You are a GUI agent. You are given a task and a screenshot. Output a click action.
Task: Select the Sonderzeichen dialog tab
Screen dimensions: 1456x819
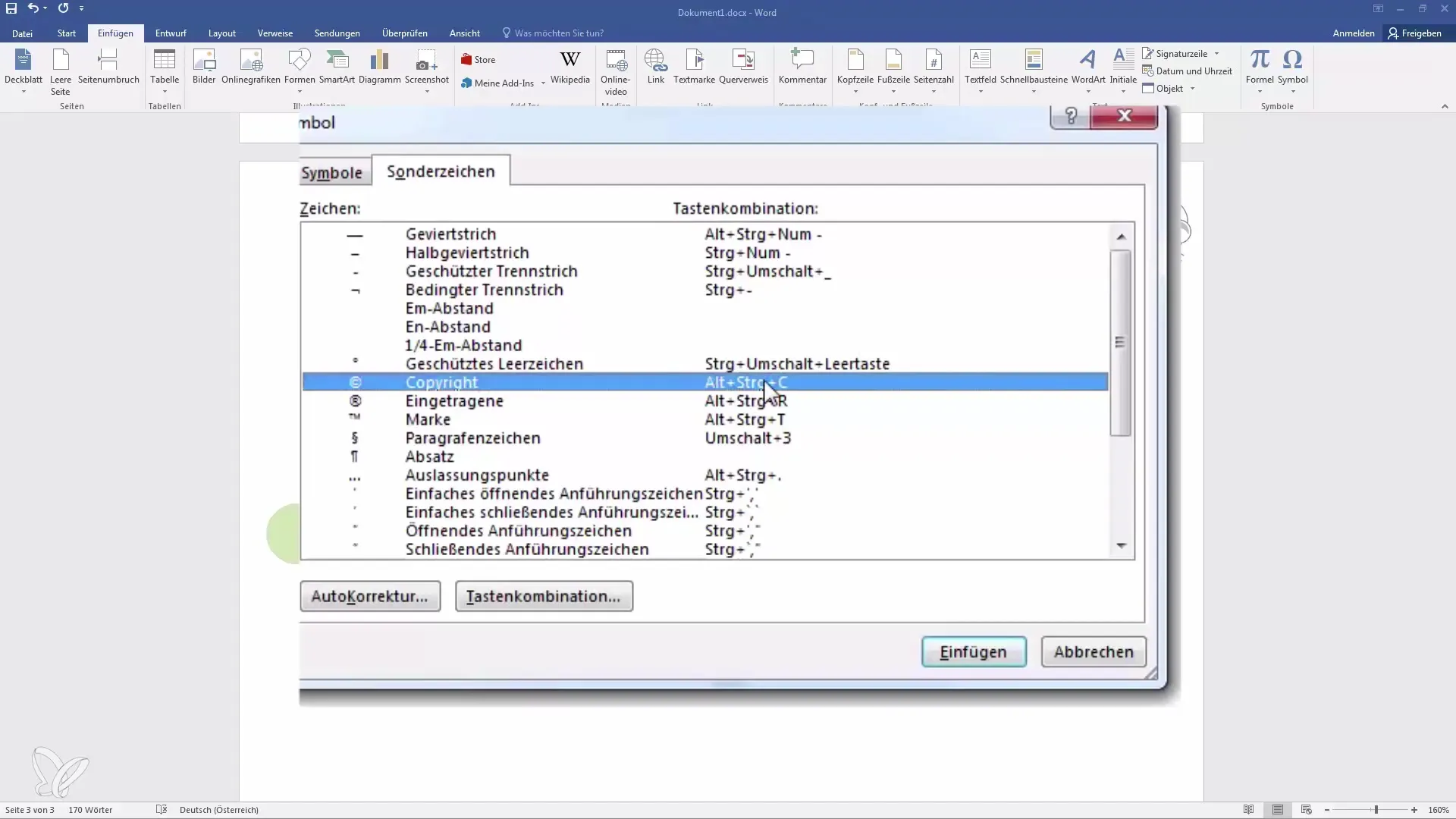point(441,171)
